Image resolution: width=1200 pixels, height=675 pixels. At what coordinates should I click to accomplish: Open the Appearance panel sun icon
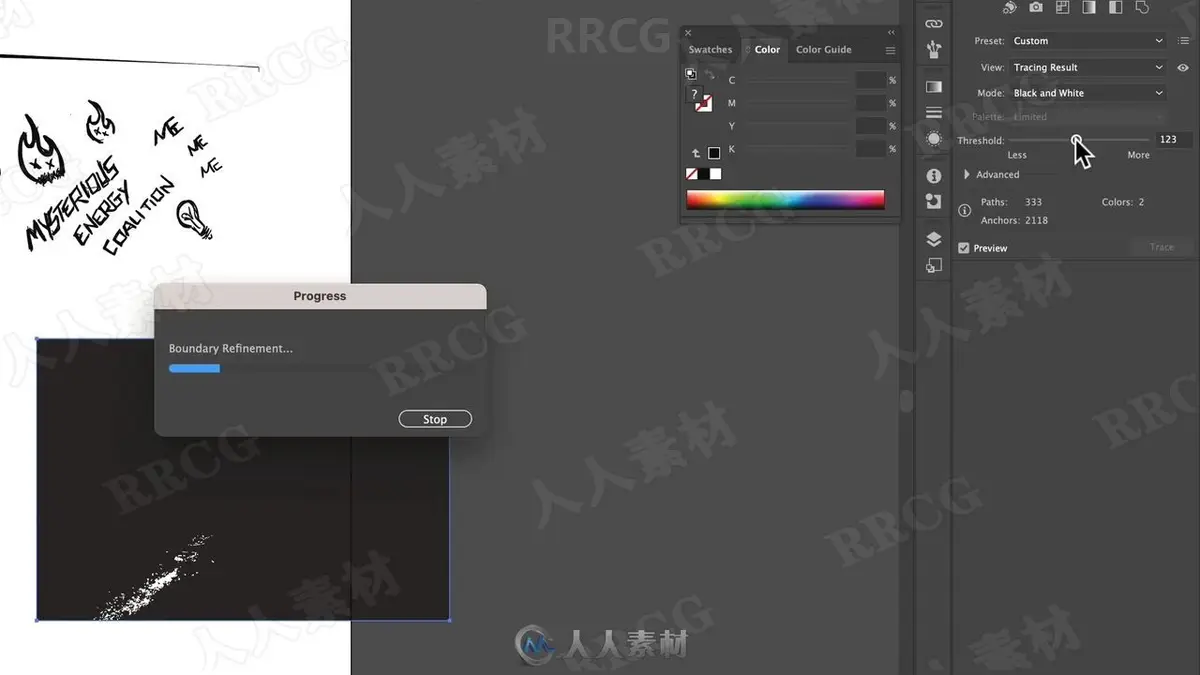tap(934, 139)
